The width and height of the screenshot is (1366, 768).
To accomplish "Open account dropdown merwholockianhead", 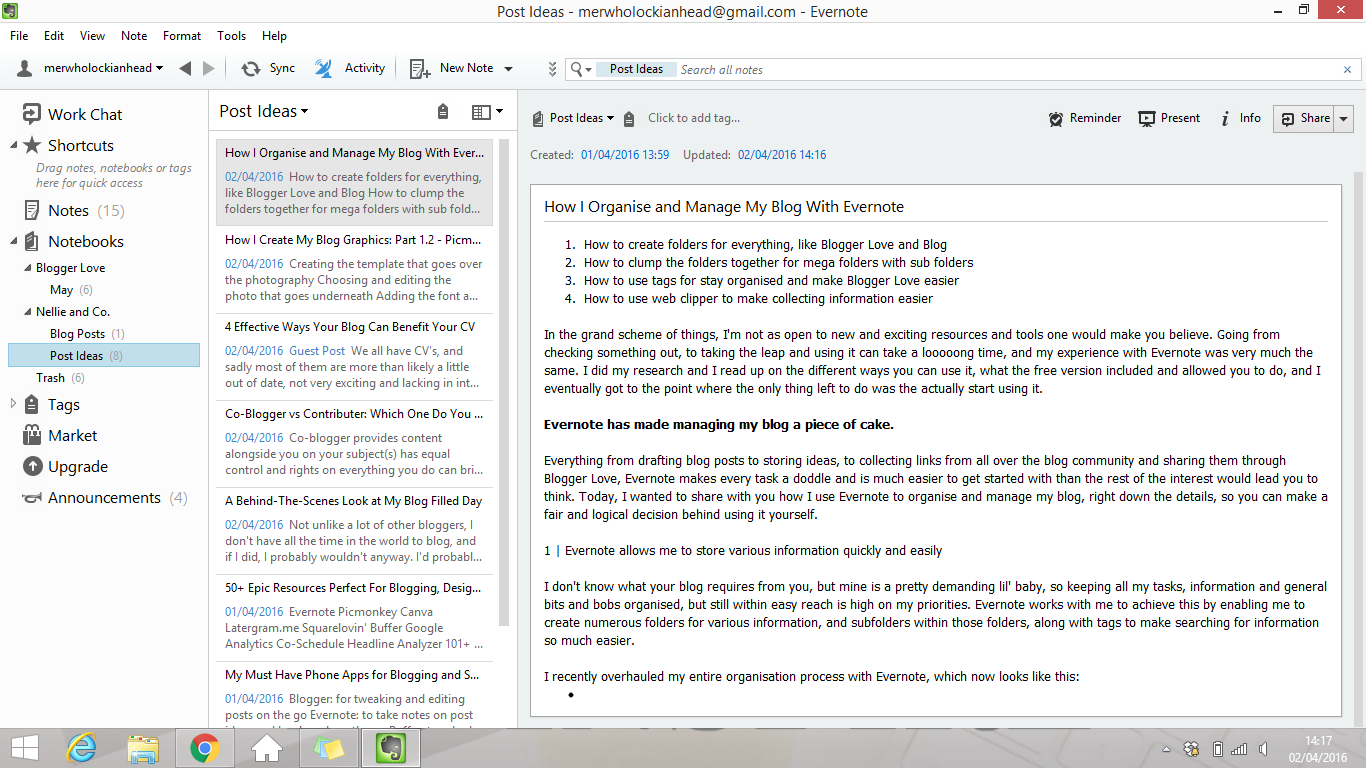I will [x=103, y=68].
